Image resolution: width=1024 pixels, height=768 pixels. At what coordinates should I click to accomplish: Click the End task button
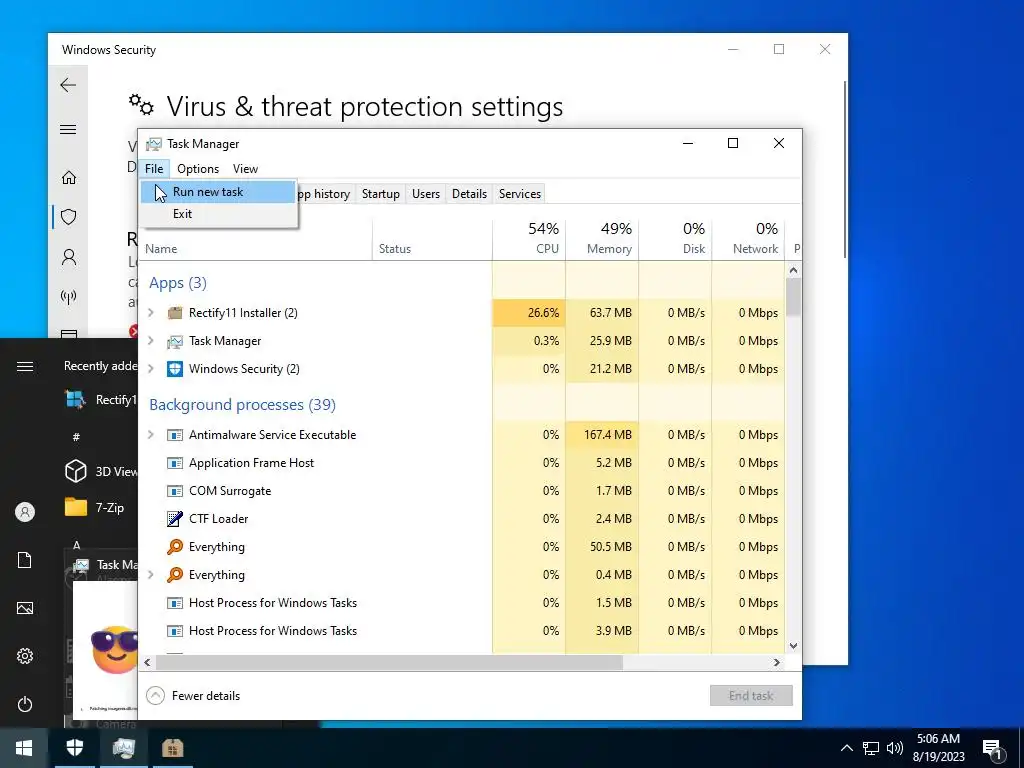tap(751, 696)
